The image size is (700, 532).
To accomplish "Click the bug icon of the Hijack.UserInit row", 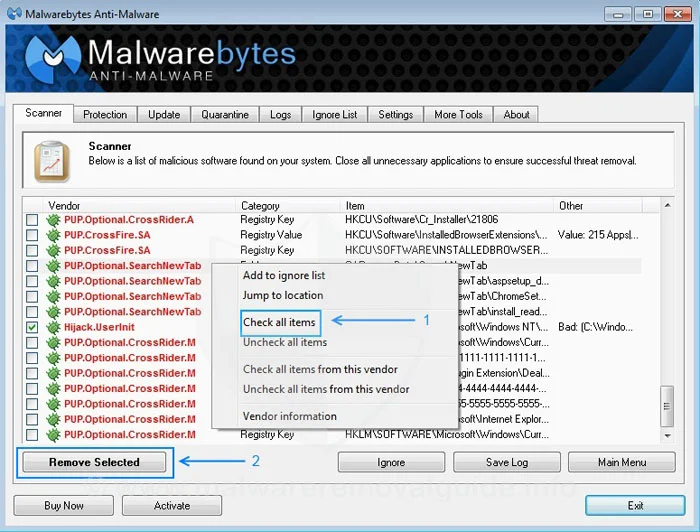I will pyautogui.click(x=53, y=327).
